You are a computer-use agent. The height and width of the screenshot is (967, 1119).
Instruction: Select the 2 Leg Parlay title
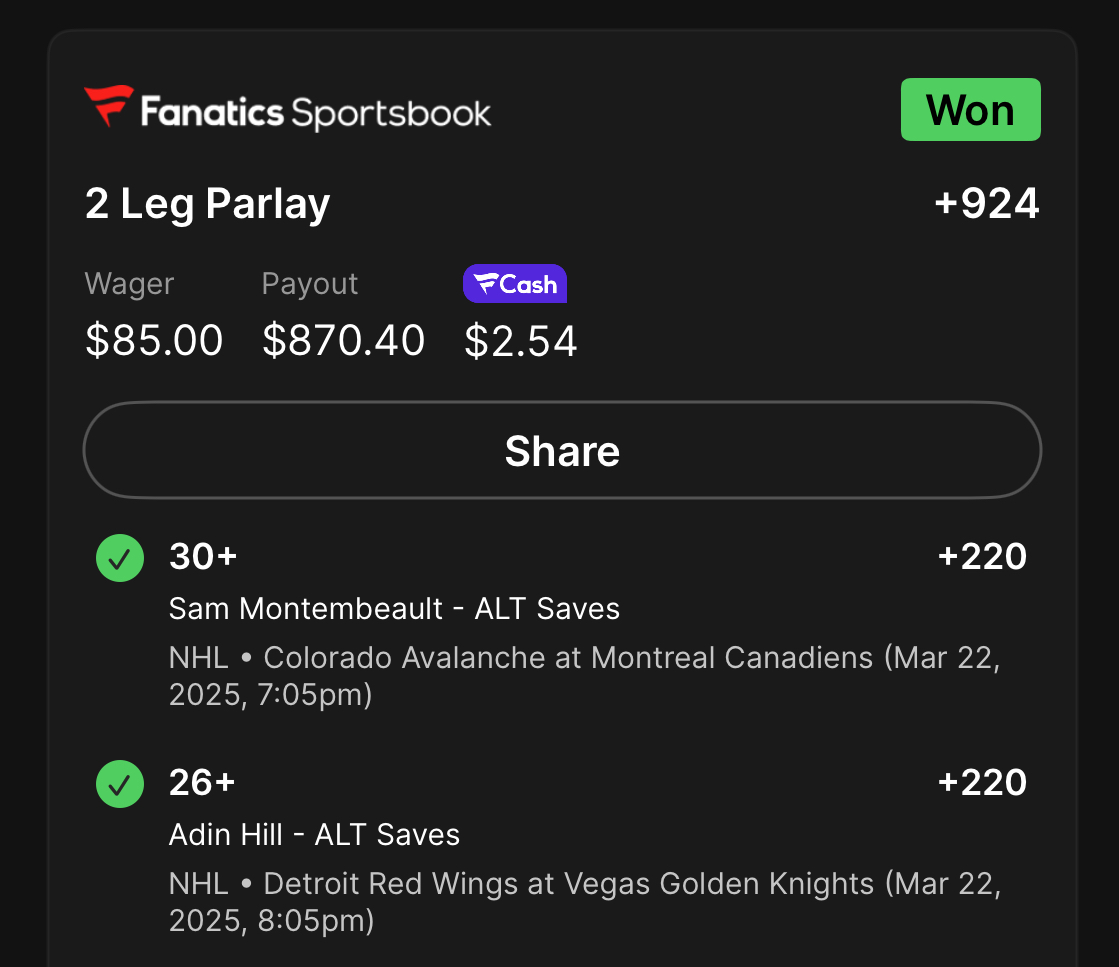(x=207, y=205)
